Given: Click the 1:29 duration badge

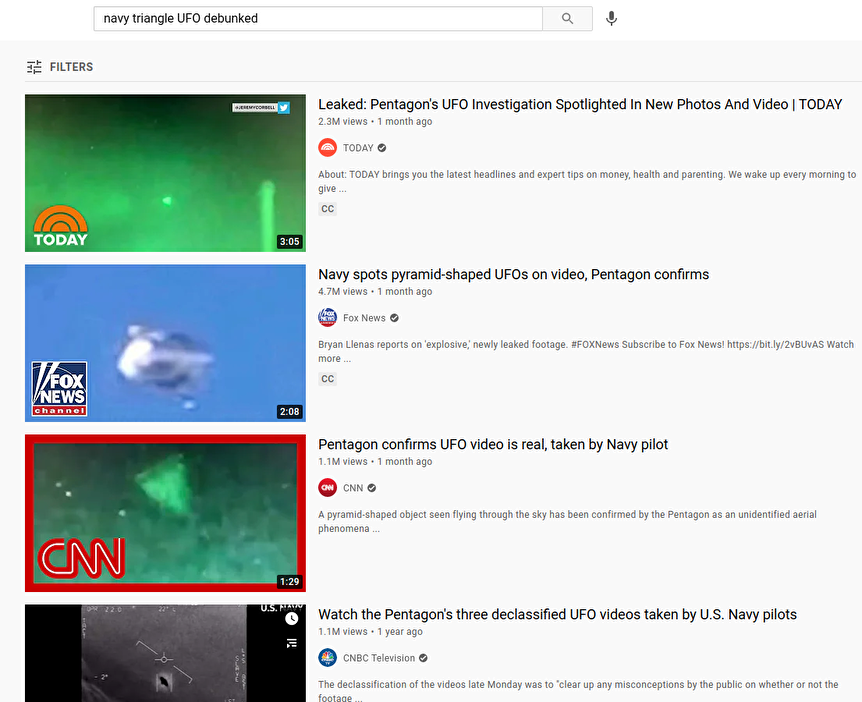Looking at the screenshot, I should [x=290, y=582].
